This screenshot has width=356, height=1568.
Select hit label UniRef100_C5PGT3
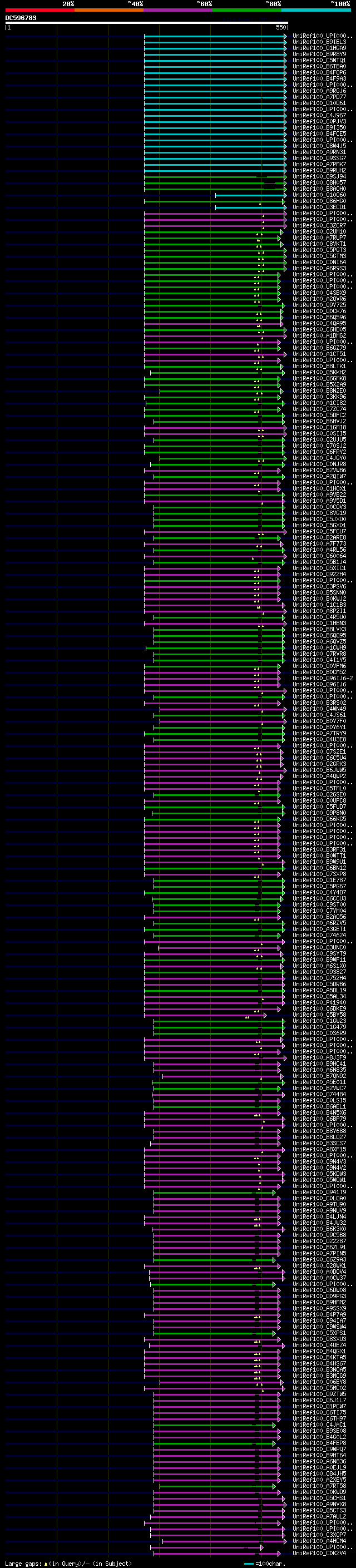tap(319, 250)
